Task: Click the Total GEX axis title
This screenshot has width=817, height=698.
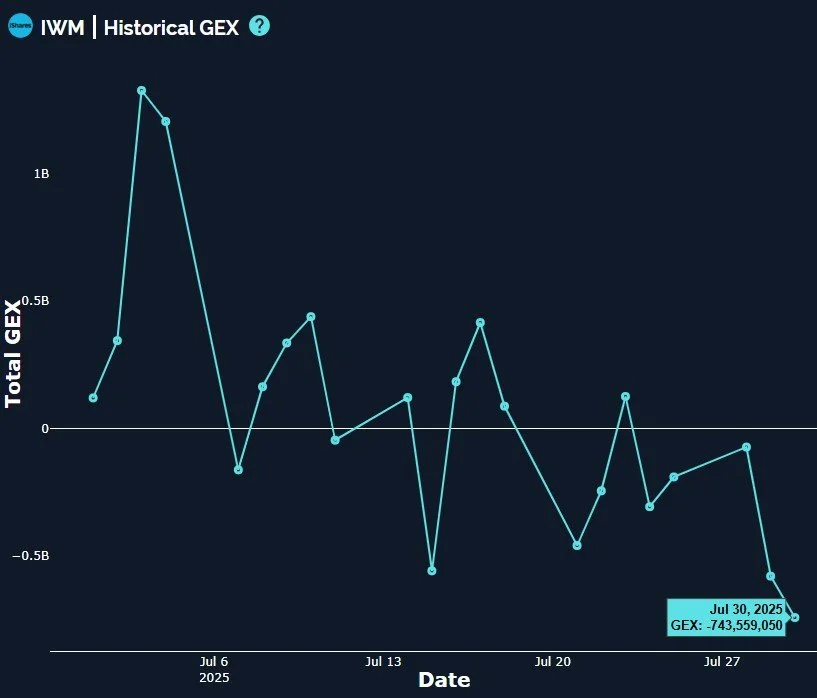Action: point(13,353)
